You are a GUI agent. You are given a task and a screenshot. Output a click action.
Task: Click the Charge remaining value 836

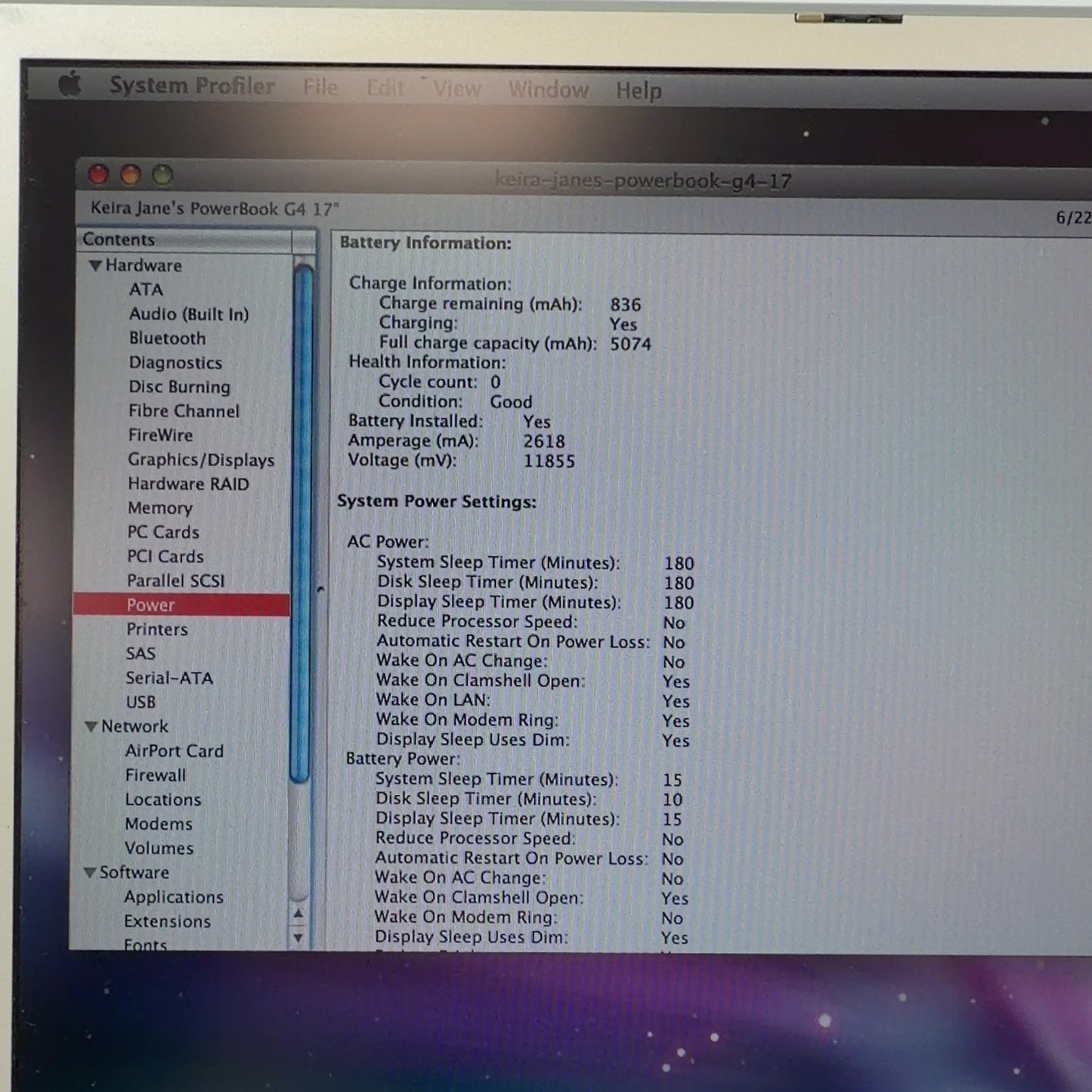pyautogui.click(x=626, y=305)
